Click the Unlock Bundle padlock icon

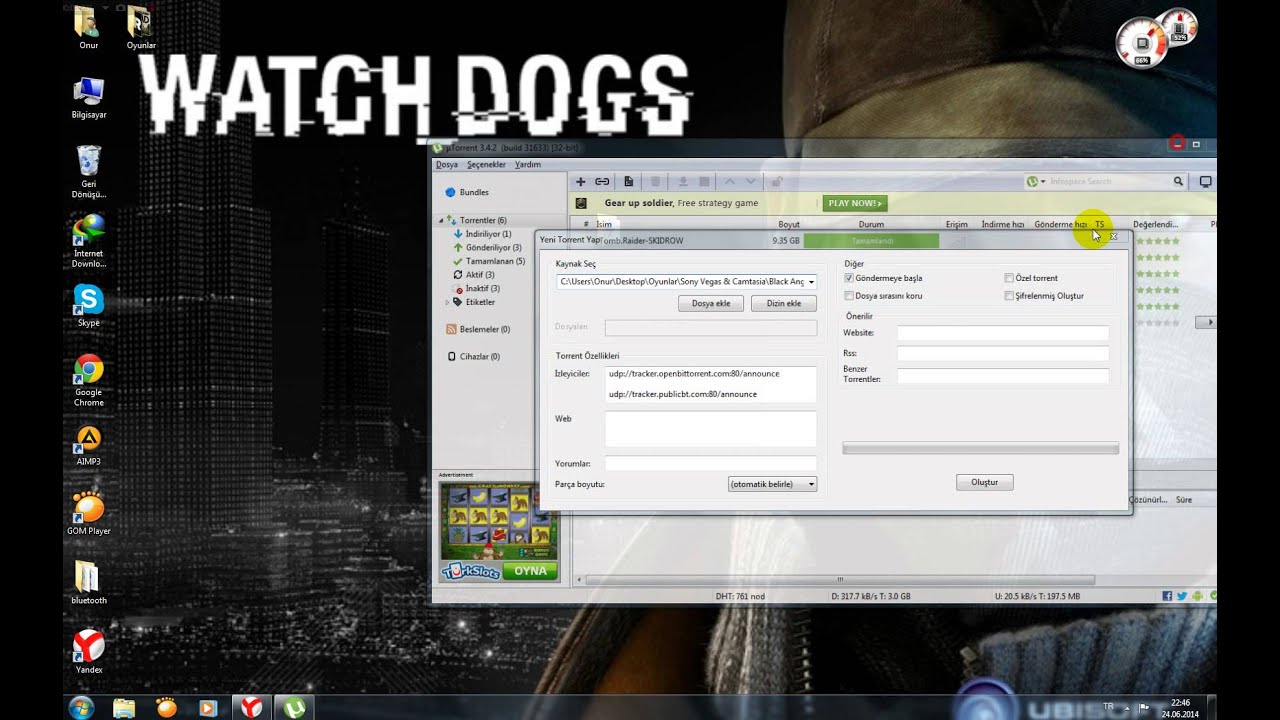pos(776,181)
